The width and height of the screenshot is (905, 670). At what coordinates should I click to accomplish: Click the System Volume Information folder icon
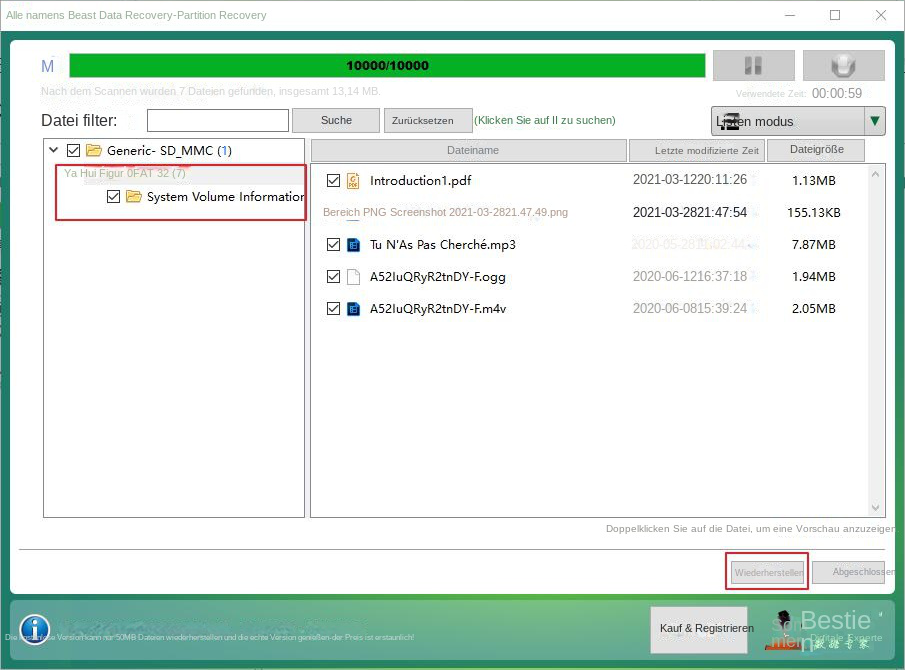click(x=134, y=197)
